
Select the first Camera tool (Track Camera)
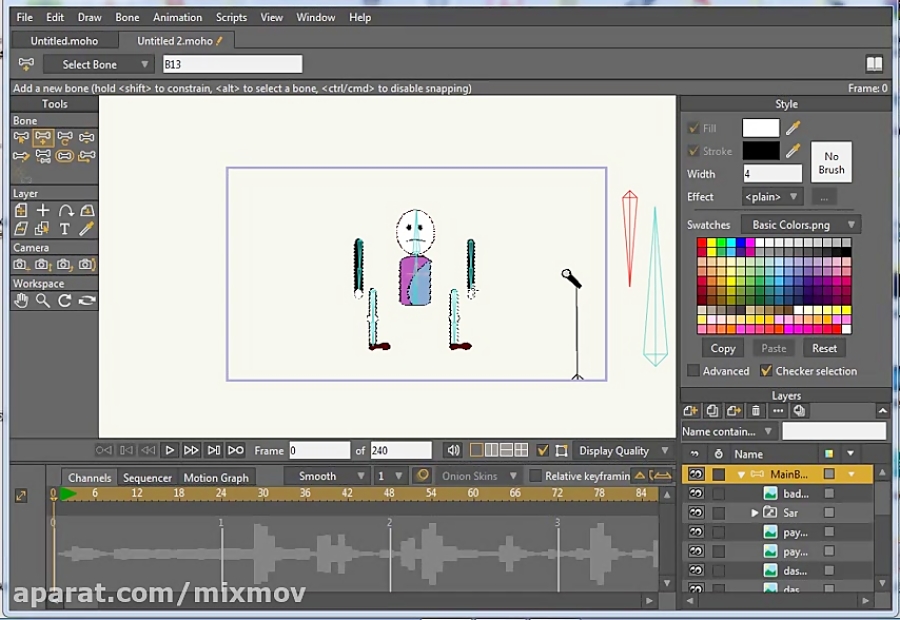click(x=21, y=265)
